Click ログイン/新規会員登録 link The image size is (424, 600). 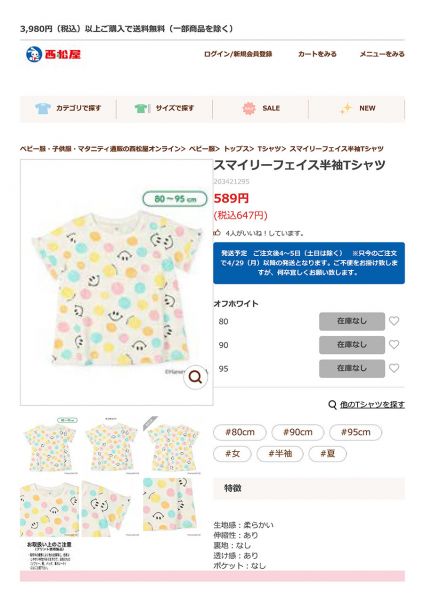[238, 54]
